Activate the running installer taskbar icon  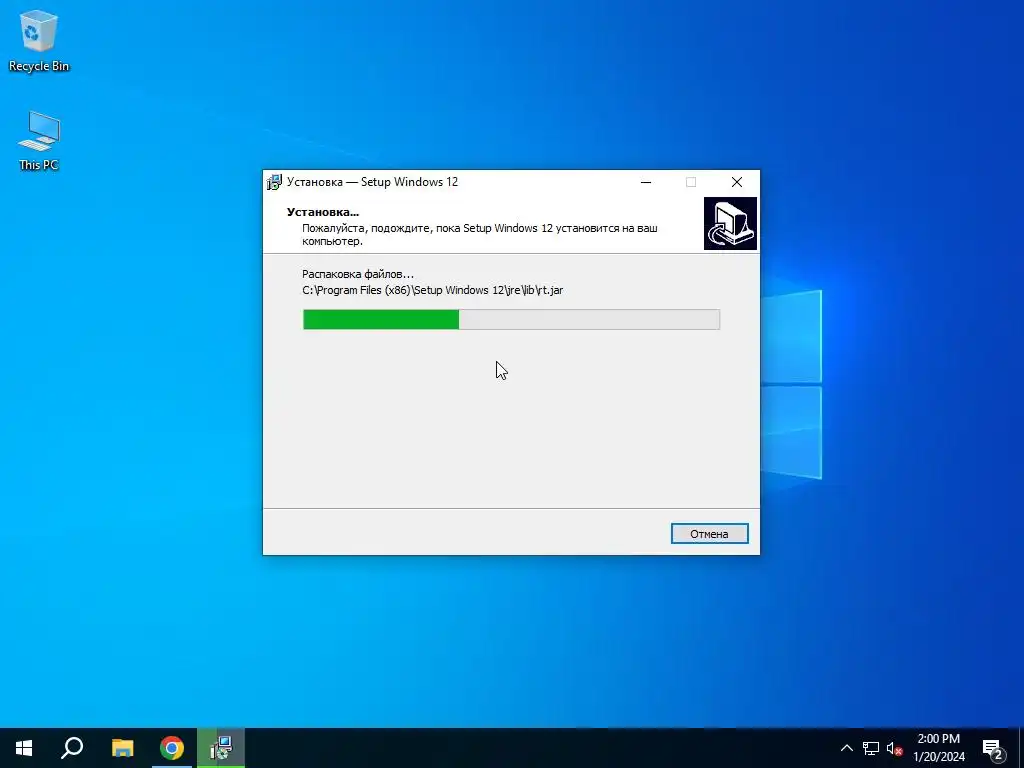(x=221, y=748)
